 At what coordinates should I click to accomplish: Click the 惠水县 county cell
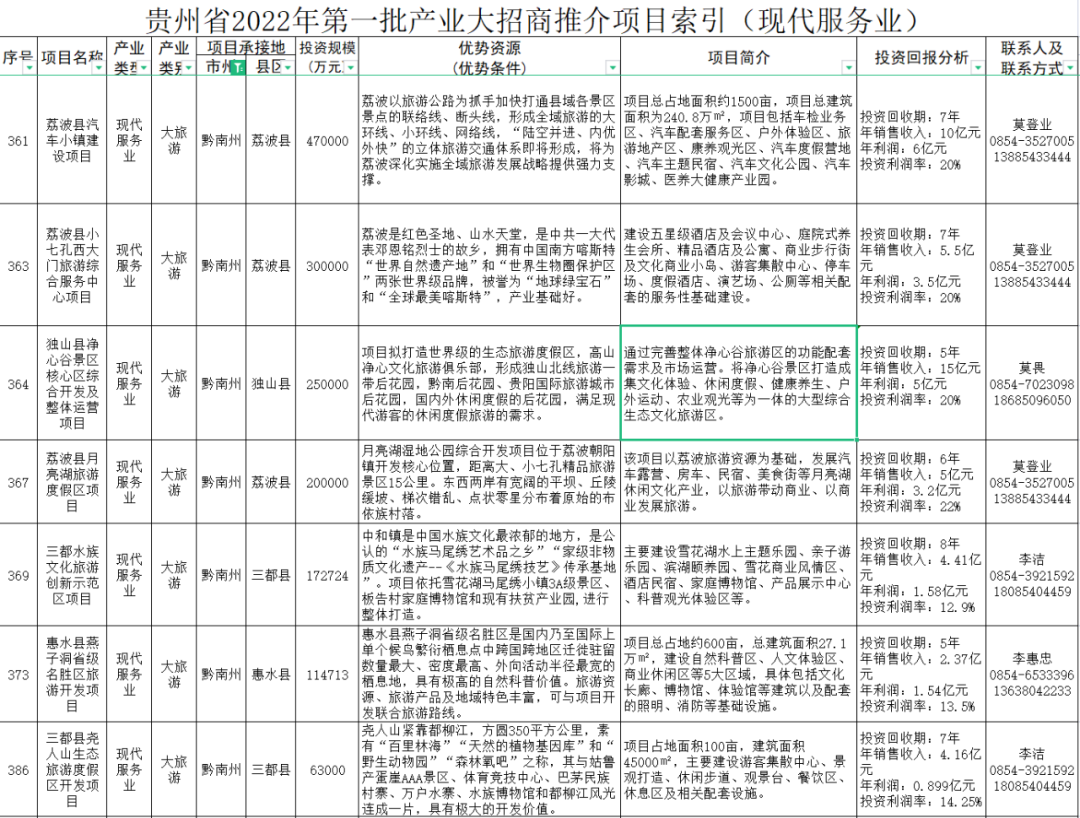270,675
